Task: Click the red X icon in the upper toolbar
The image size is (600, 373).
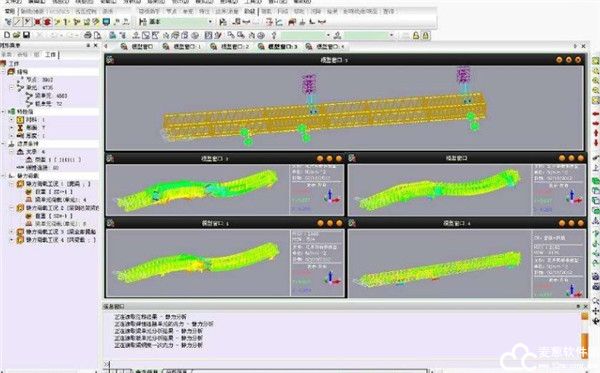Action: point(38,22)
